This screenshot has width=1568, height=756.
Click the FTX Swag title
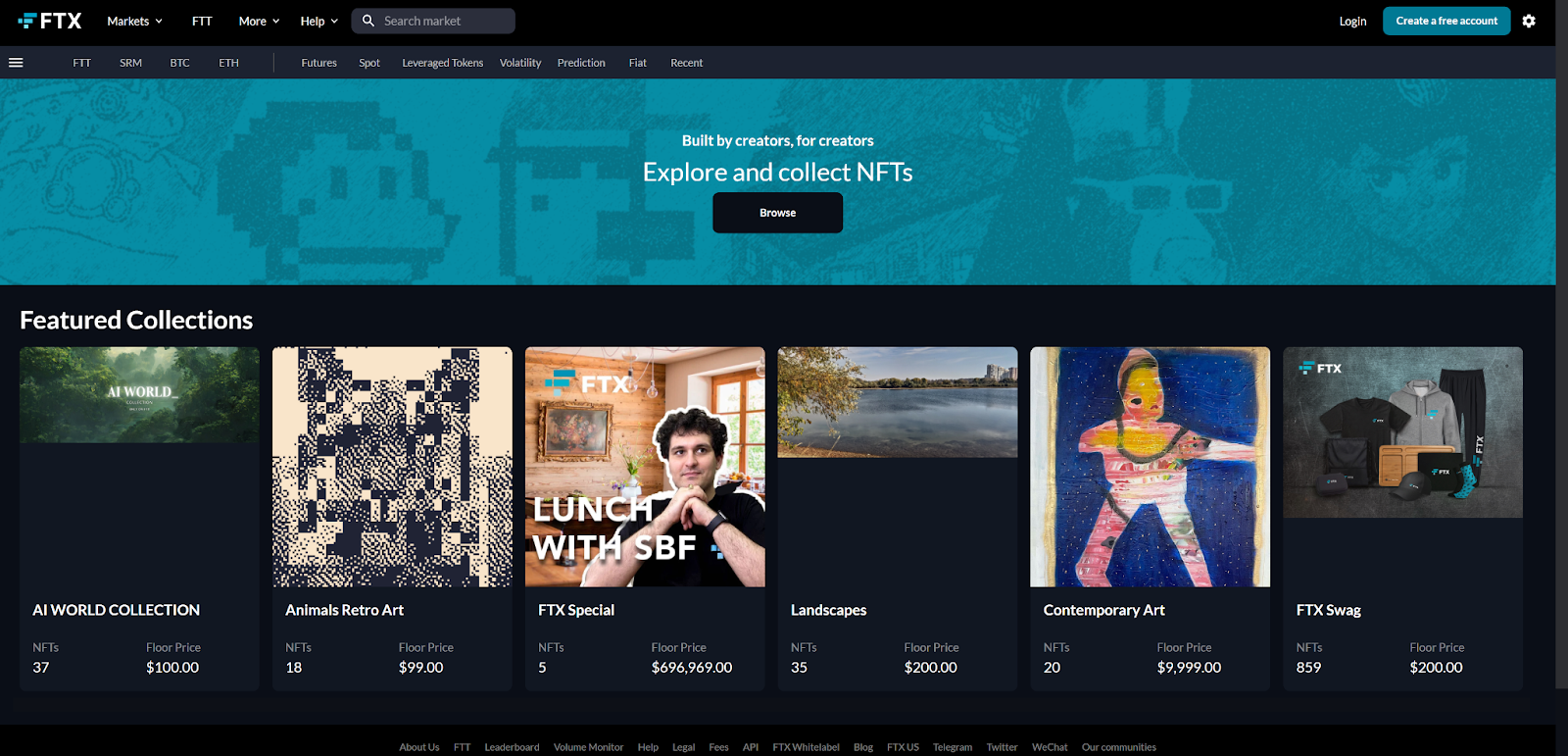[1328, 610]
